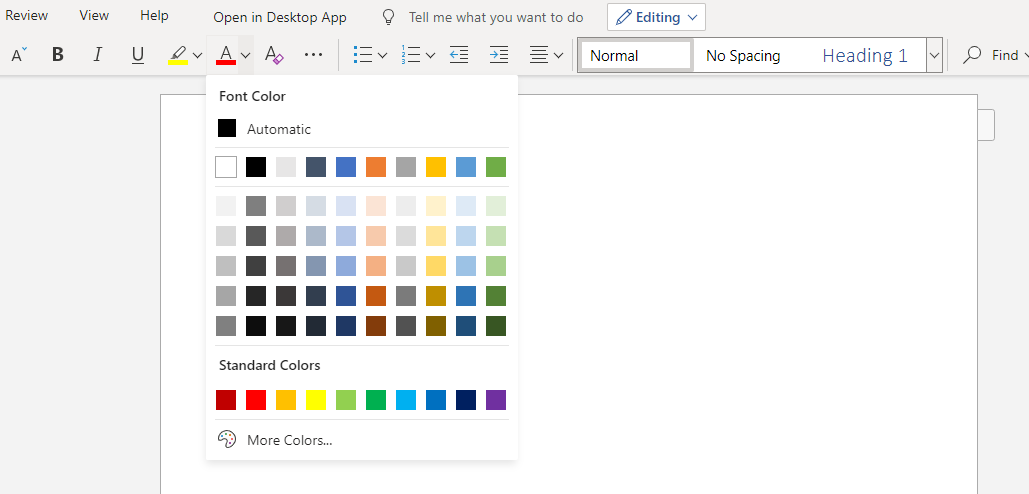
Task: Select the yellow standard color
Action: [x=316, y=400]
